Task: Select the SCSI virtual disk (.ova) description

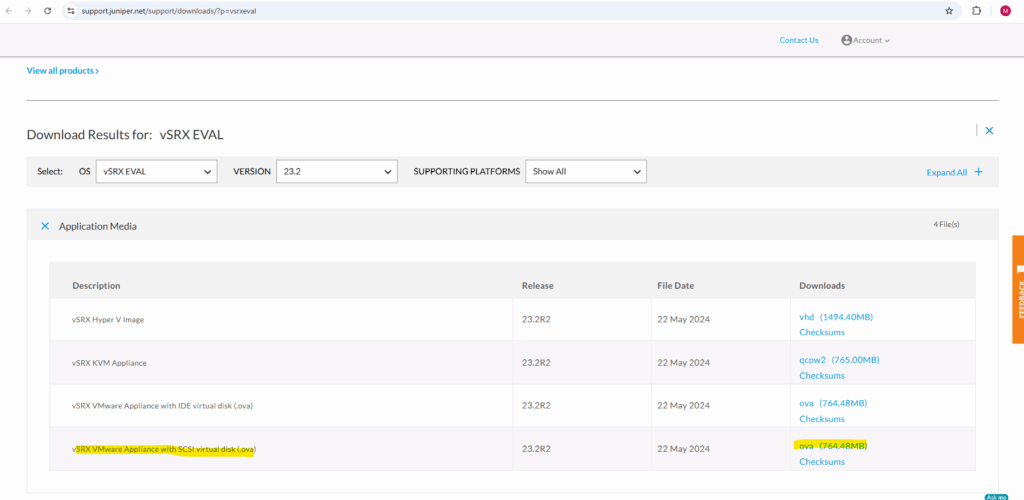Action: click(164, 449)
